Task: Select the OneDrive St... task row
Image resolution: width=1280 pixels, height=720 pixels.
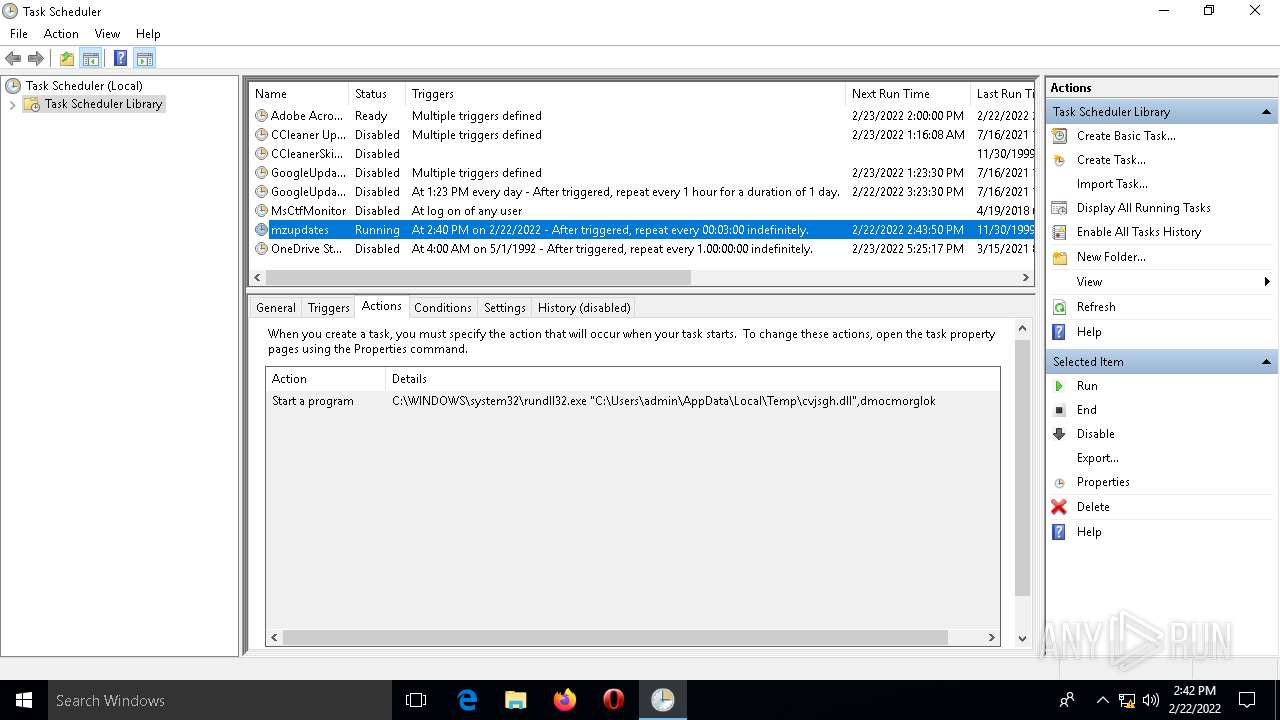Action: 641,249
